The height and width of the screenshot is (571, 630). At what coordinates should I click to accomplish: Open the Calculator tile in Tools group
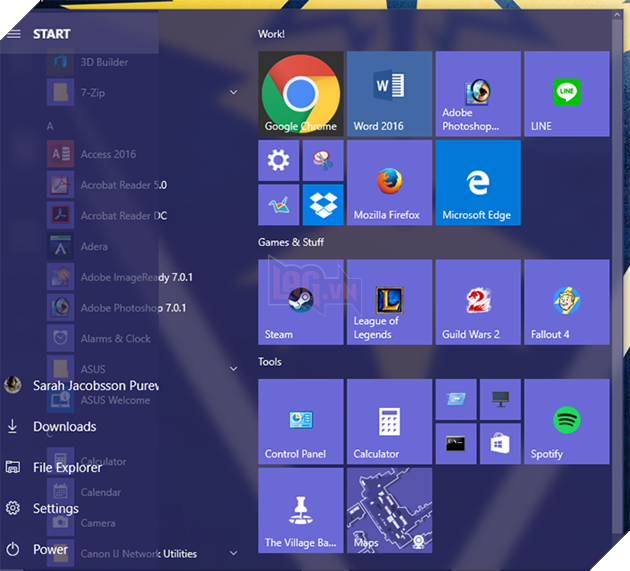[x=389, y=422]
